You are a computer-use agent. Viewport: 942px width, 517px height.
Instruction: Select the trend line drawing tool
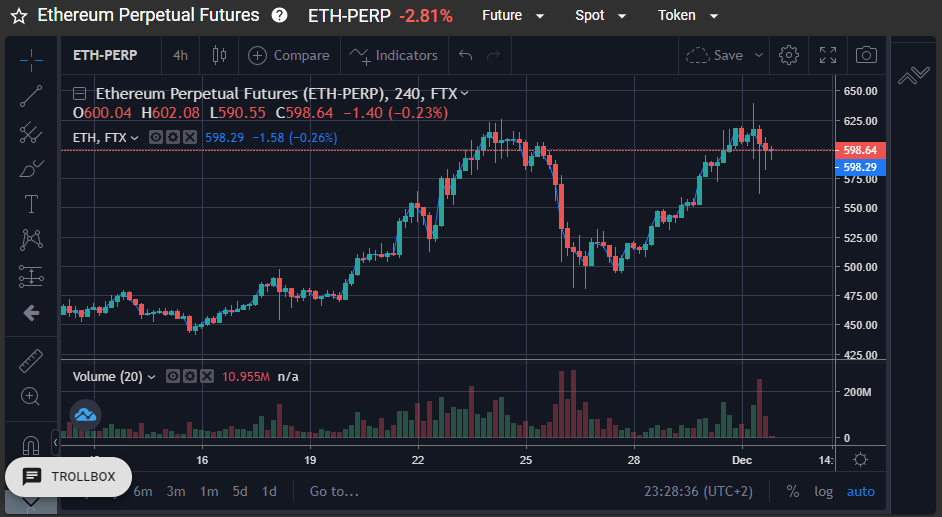31,96
